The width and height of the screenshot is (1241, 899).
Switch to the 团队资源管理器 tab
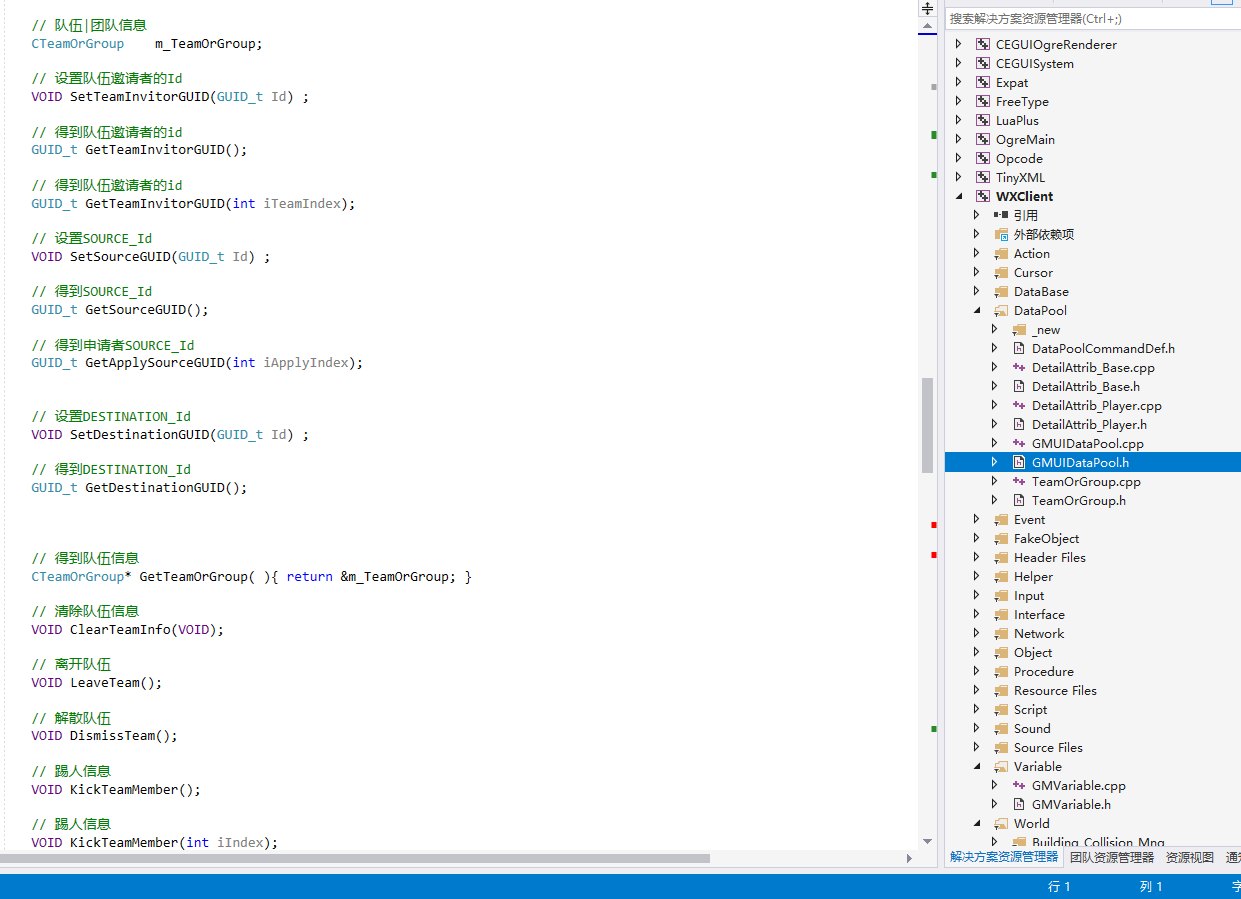point(1111,857)
